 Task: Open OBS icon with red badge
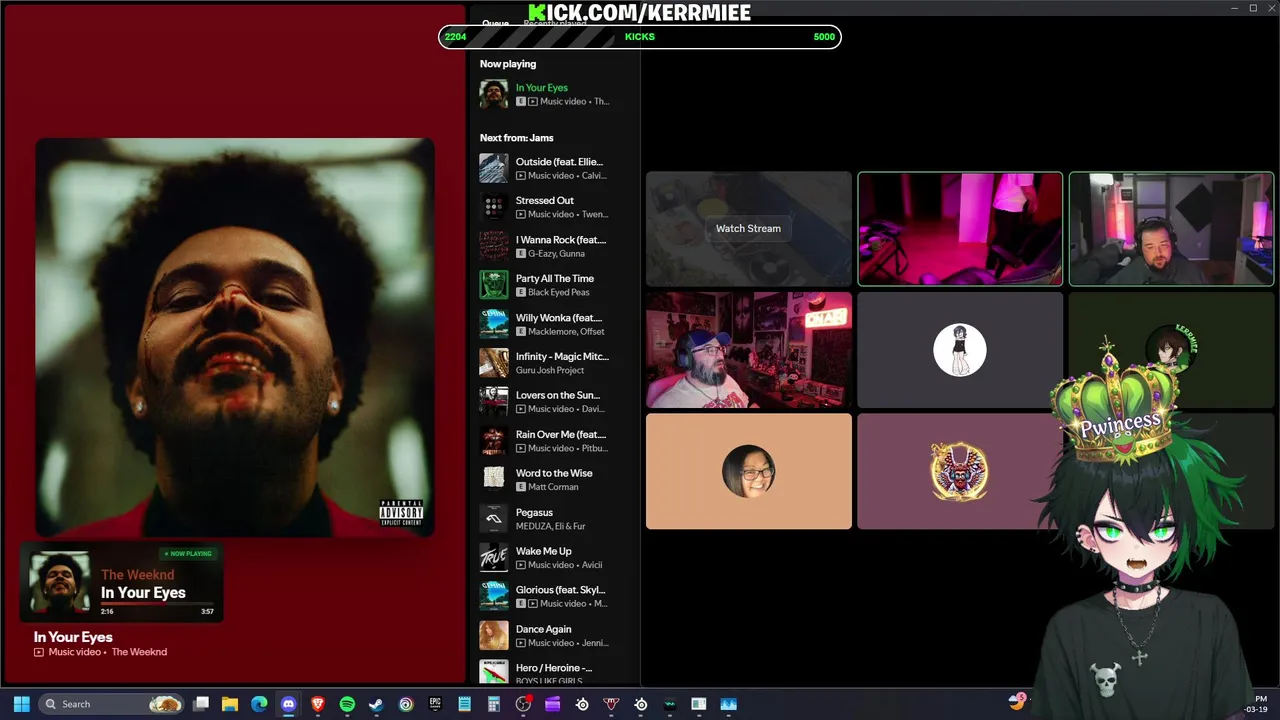(x=523, y=704)
